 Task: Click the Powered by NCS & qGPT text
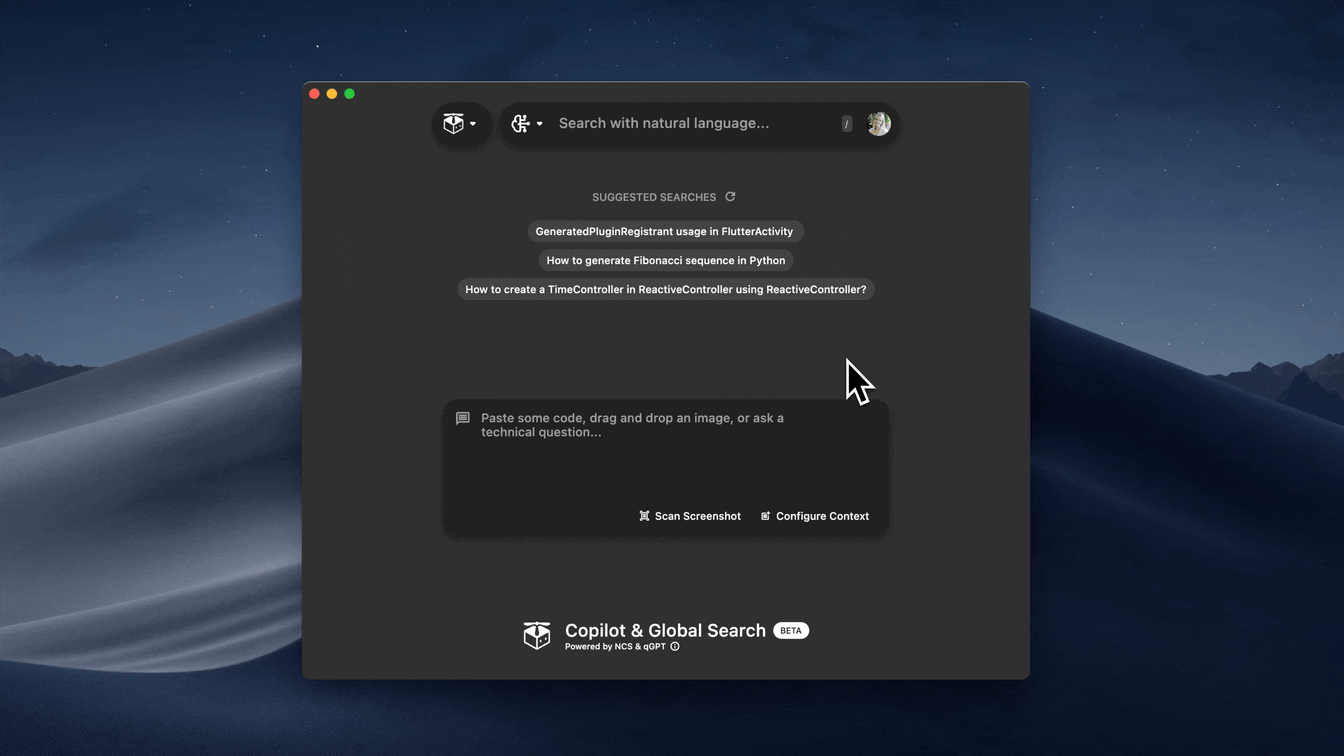click(615, 647)
